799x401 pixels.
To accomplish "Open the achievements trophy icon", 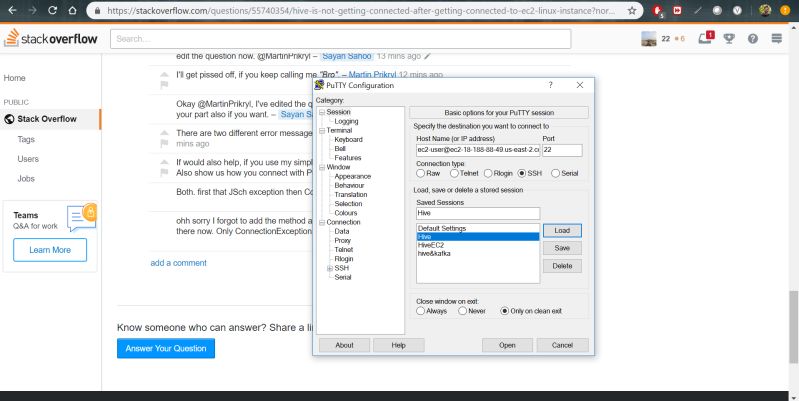I will click(x=729, y=38).
